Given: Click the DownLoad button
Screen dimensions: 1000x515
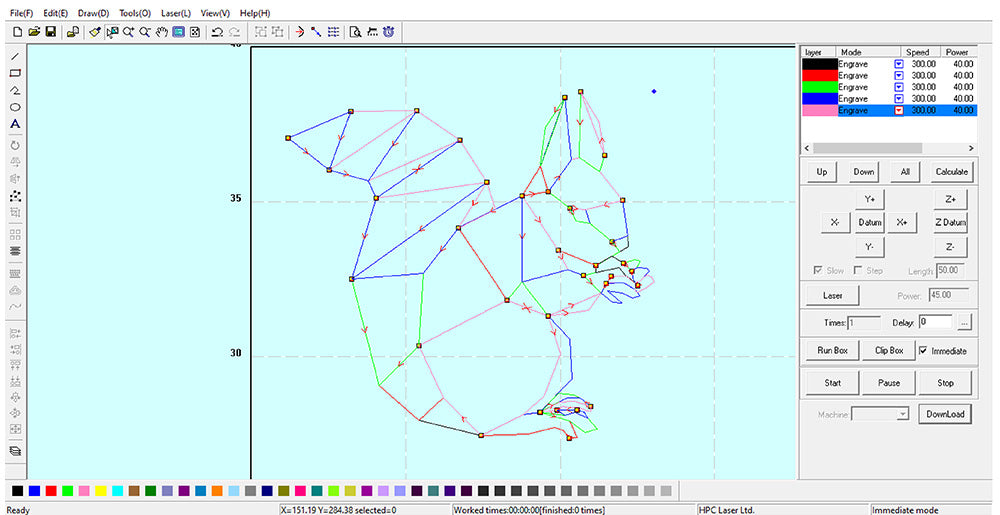Looking at the screenshot, I should (945, 414).
